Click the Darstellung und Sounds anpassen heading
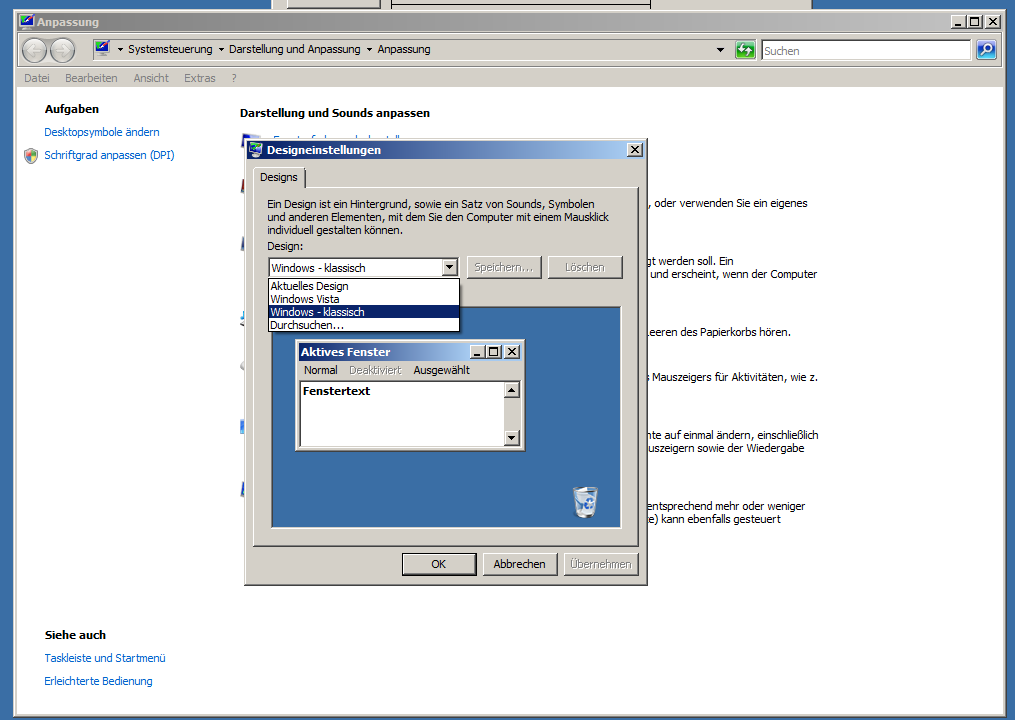This screenshot has width=1015, height=720. tap(335, 113)
